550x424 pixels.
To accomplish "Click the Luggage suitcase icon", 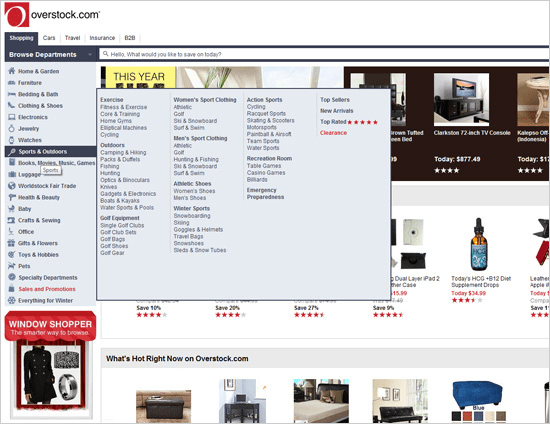I will coord(12,174).
